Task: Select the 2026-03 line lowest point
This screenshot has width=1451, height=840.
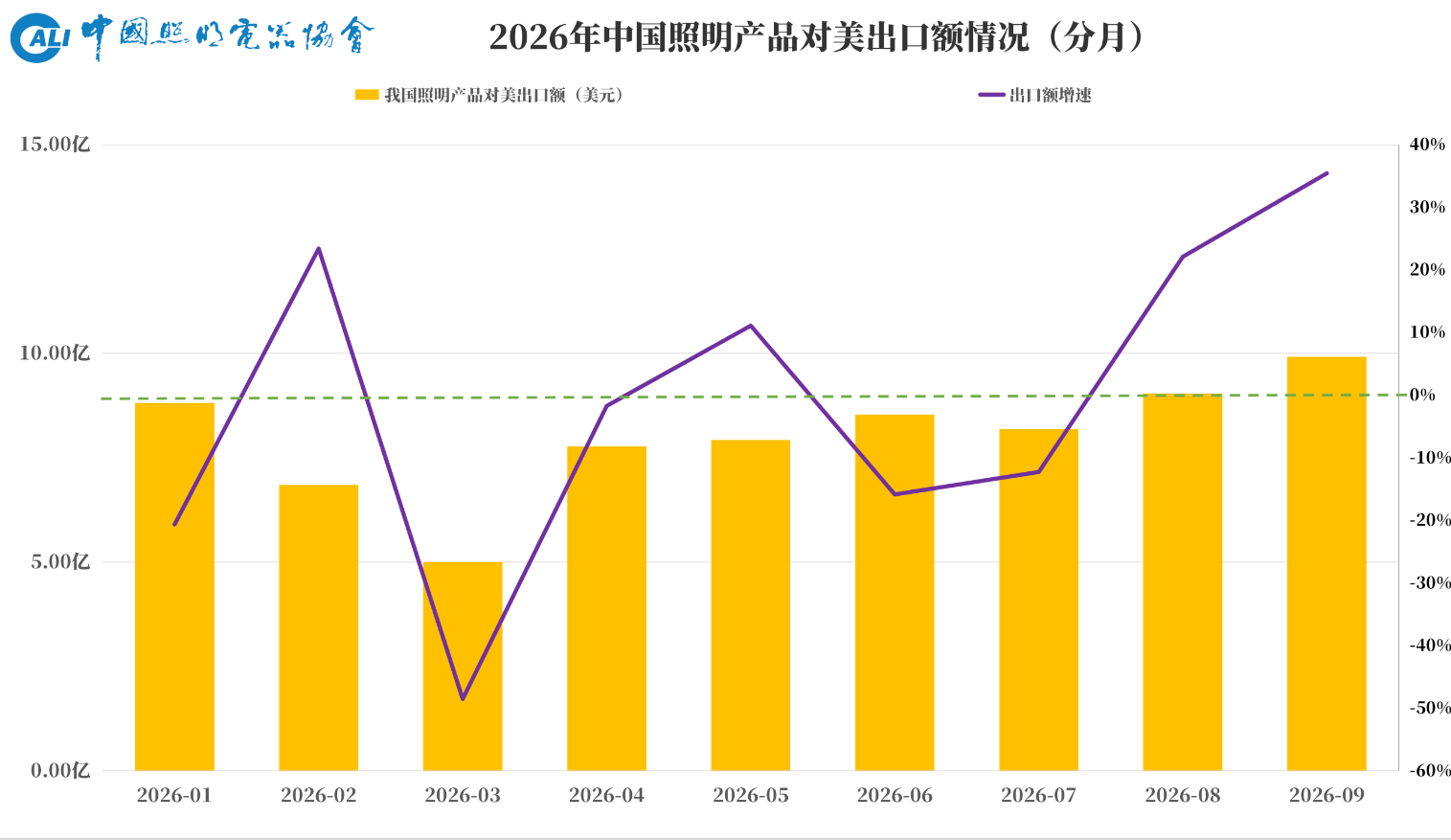Action: [x=463, y=698]
